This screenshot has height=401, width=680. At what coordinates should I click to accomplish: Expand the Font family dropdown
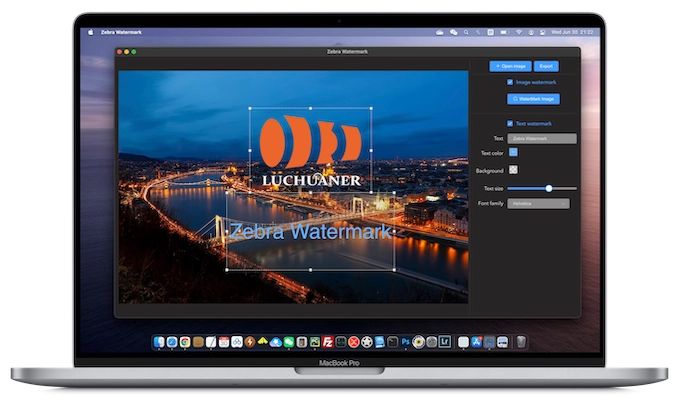(x=539, y=203)
